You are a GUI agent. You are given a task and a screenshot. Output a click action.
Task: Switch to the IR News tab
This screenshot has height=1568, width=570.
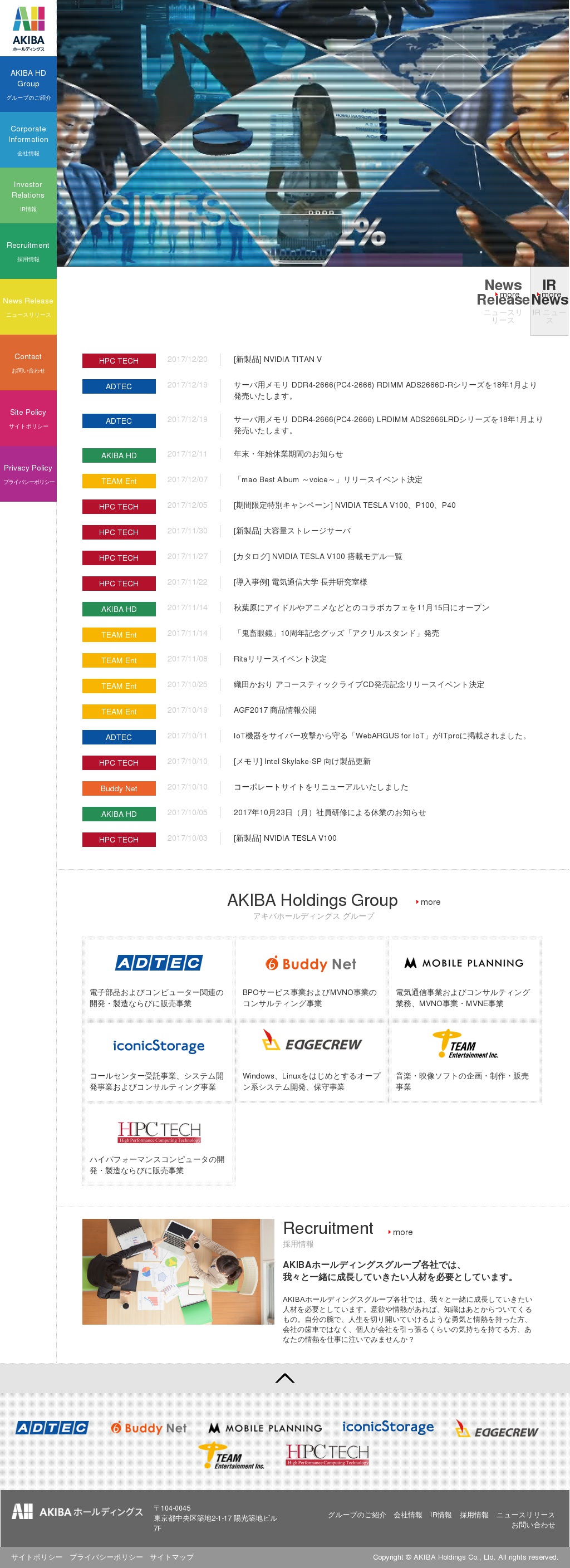point(549,301)
